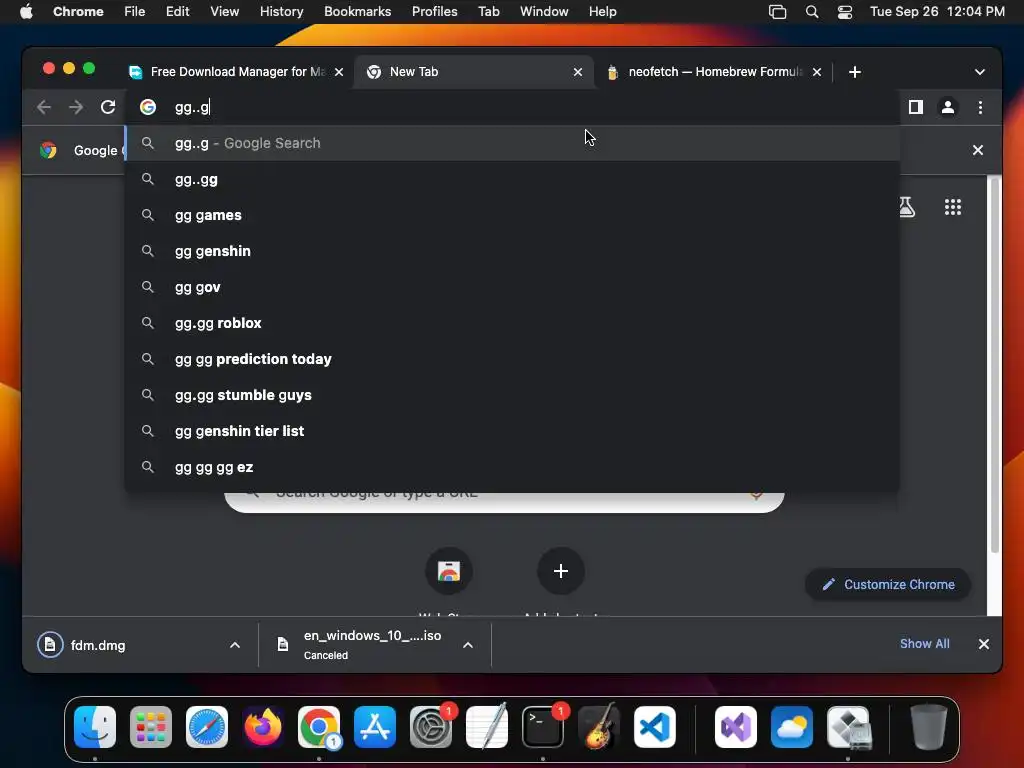Click the Customize Chrome button
Screen dimensions: 1024x768
888,584
